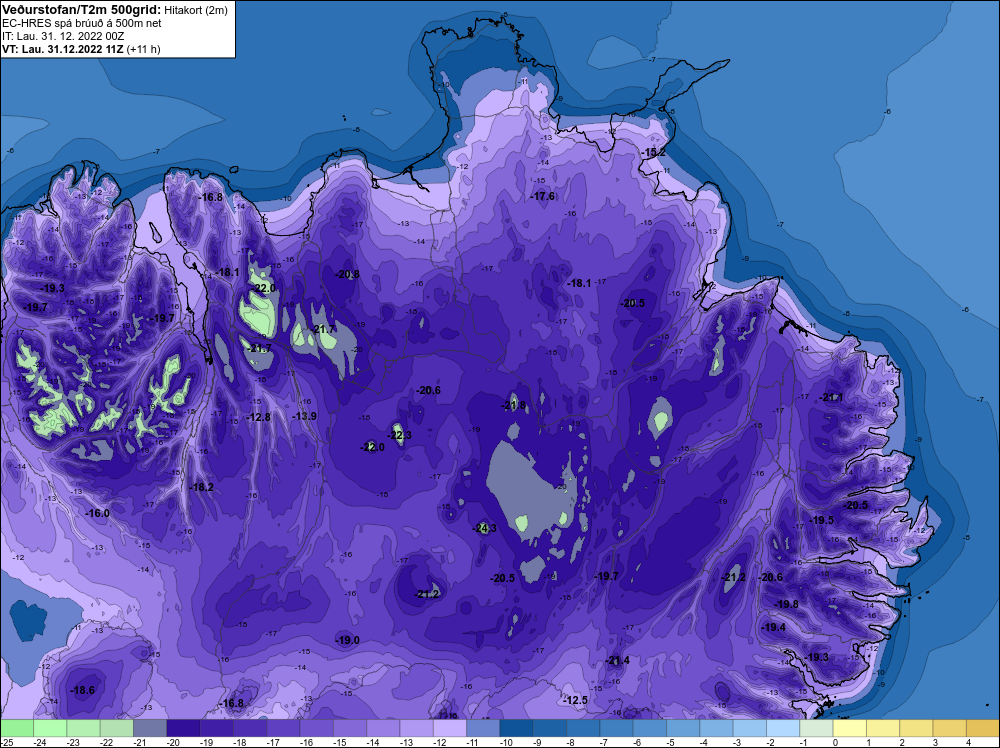Select the yellow legend swatch labeled 0

pyautogui.click(x=849, y=728)
